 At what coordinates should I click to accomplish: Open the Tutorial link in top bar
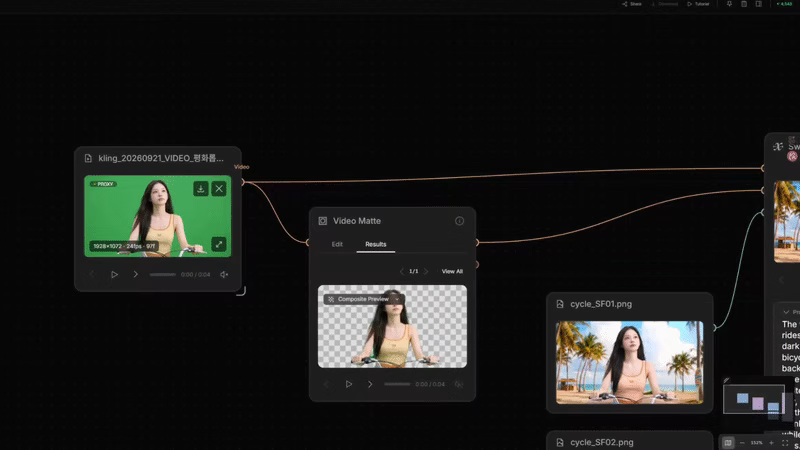coord(698,4)
